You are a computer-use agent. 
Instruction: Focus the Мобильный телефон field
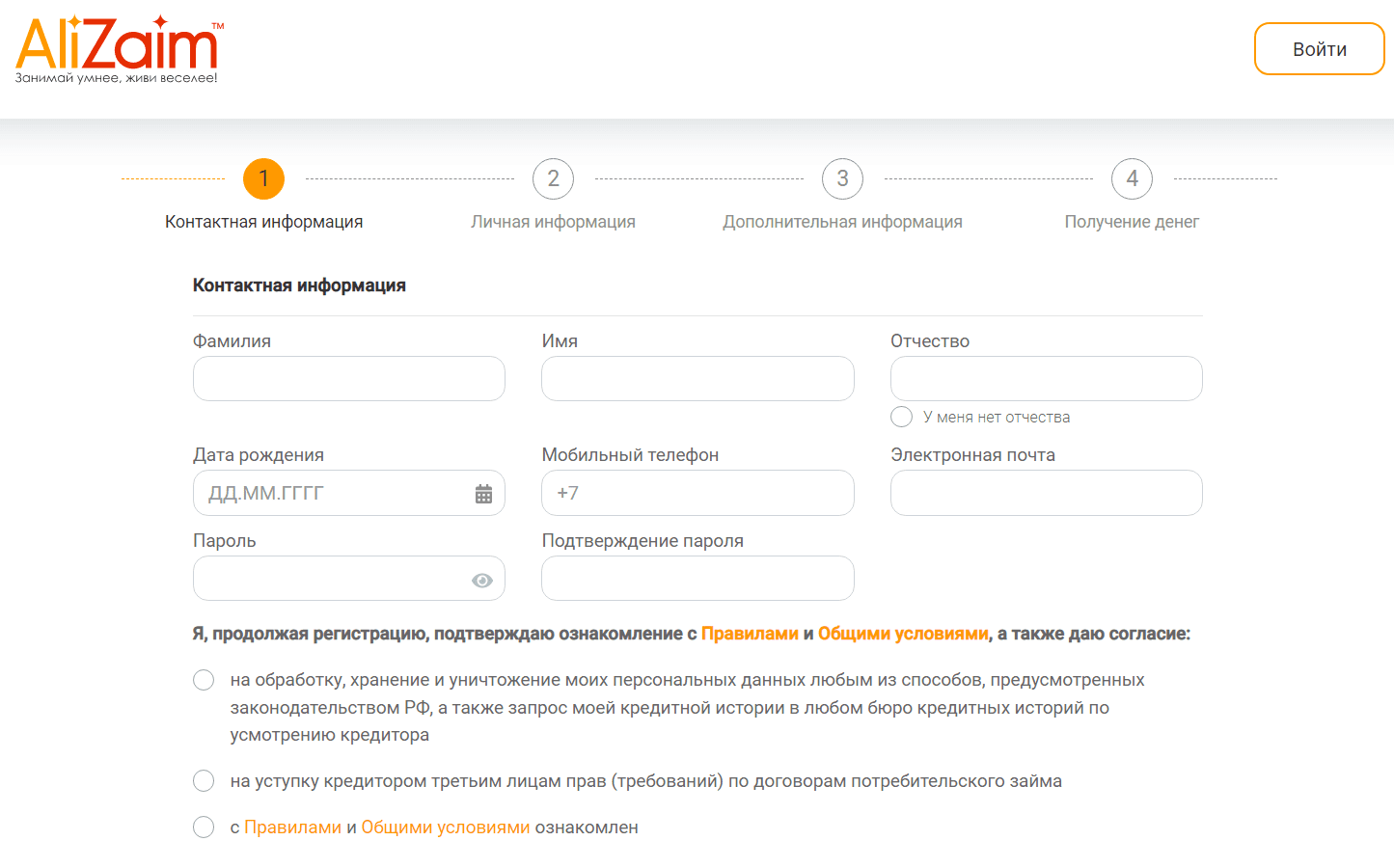[697, 493]
